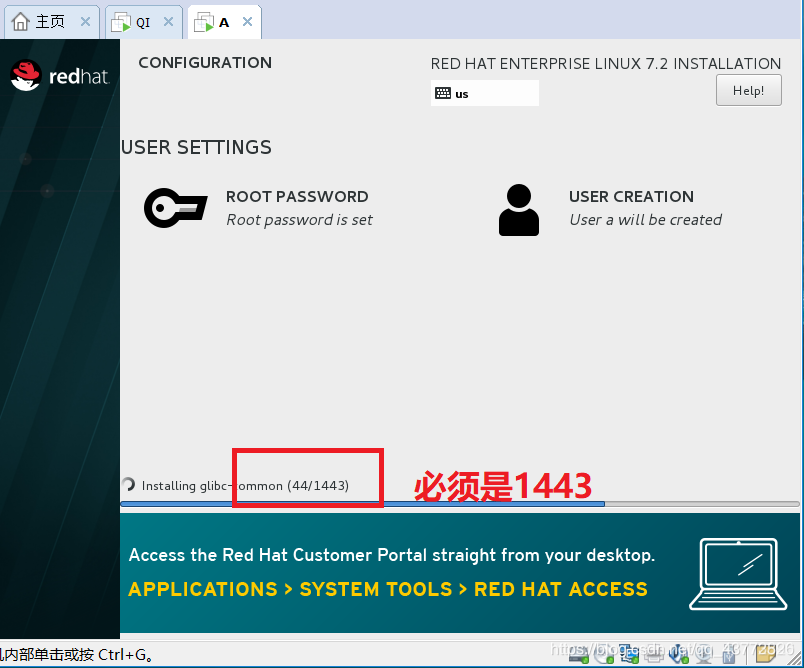
Task: Click the CD/DVD drive status bar icon
Action: pos(604,654)
